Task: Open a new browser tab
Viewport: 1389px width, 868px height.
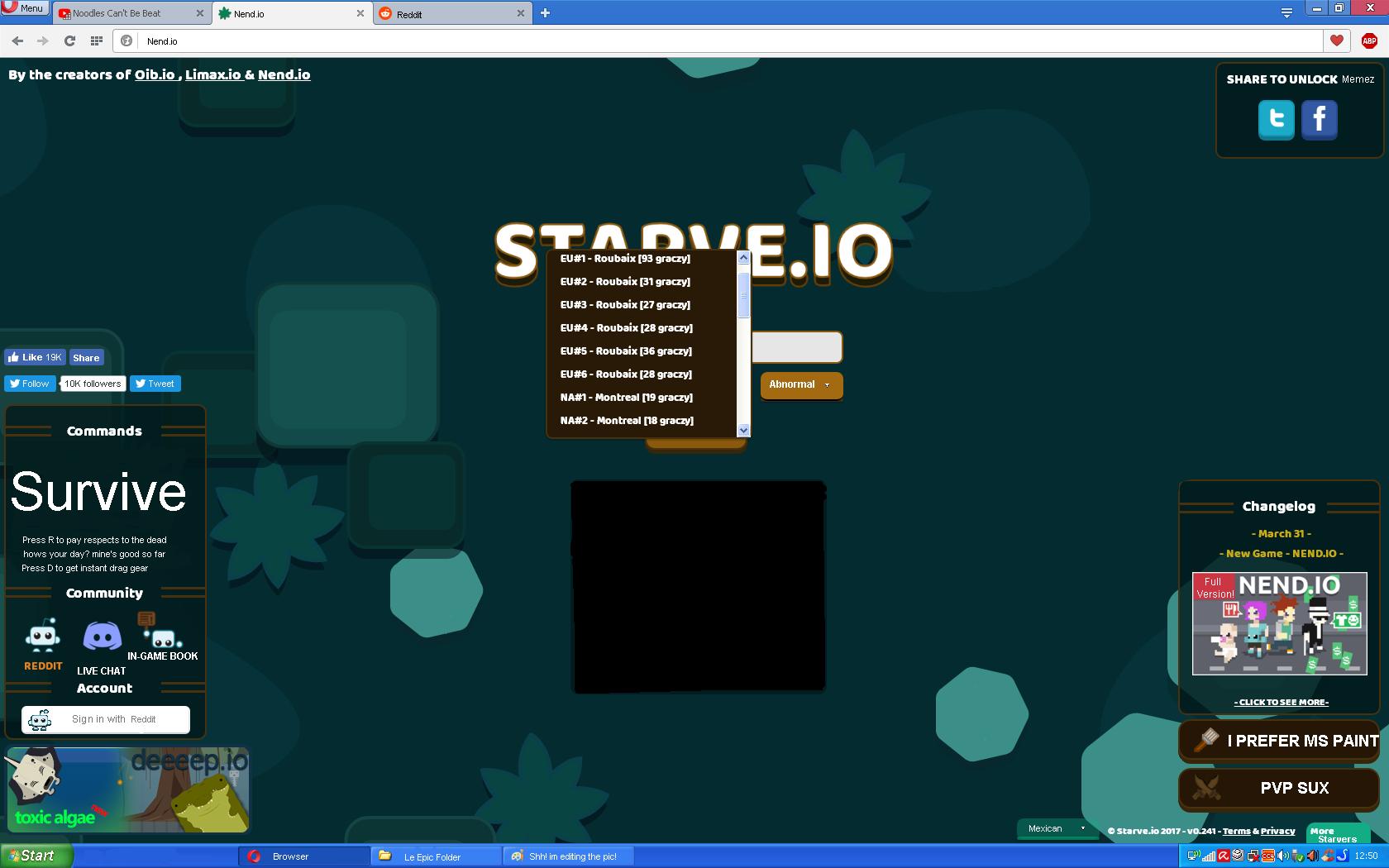Action: tap(545, 13)
